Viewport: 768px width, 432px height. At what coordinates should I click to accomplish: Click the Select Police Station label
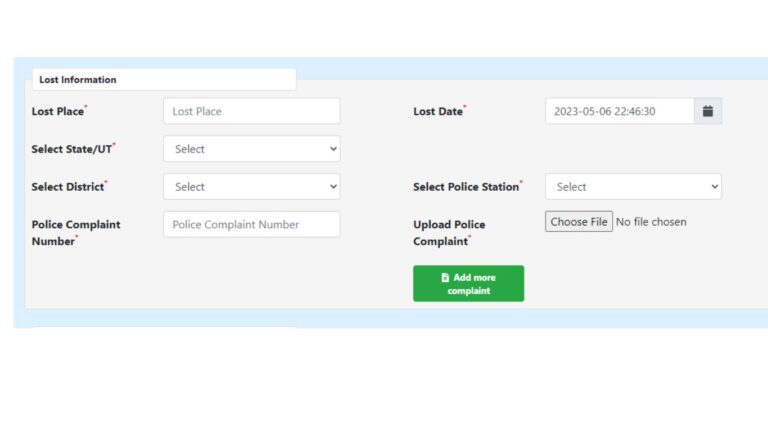[466, 187]
